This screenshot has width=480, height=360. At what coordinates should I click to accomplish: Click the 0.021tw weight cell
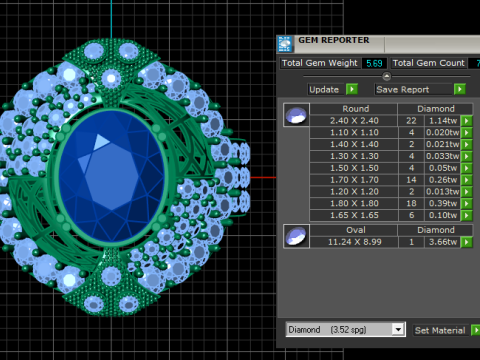(x=443, y=144)
